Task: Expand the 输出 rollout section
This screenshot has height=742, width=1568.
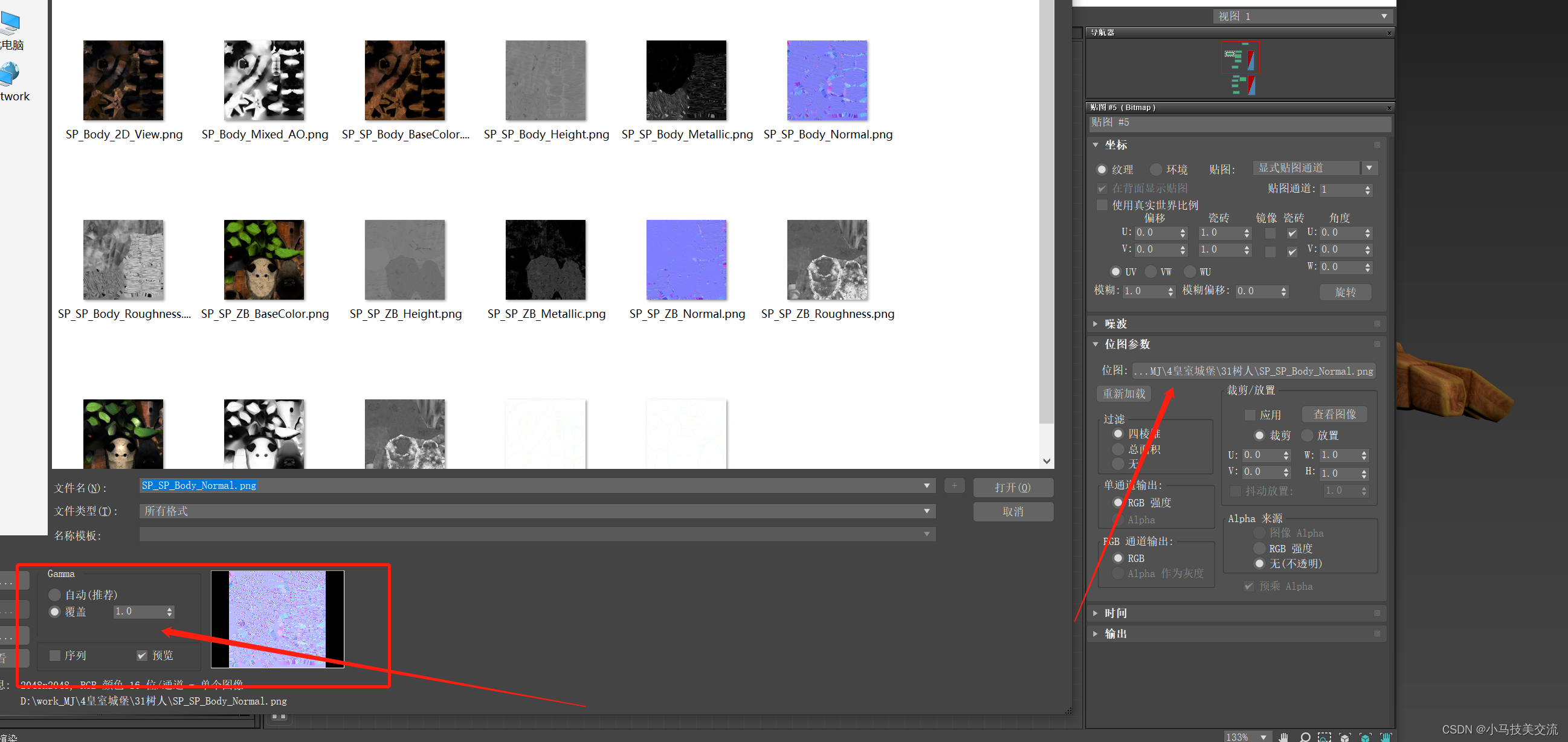Action: pyautogui.click(x=1115, y=634)
